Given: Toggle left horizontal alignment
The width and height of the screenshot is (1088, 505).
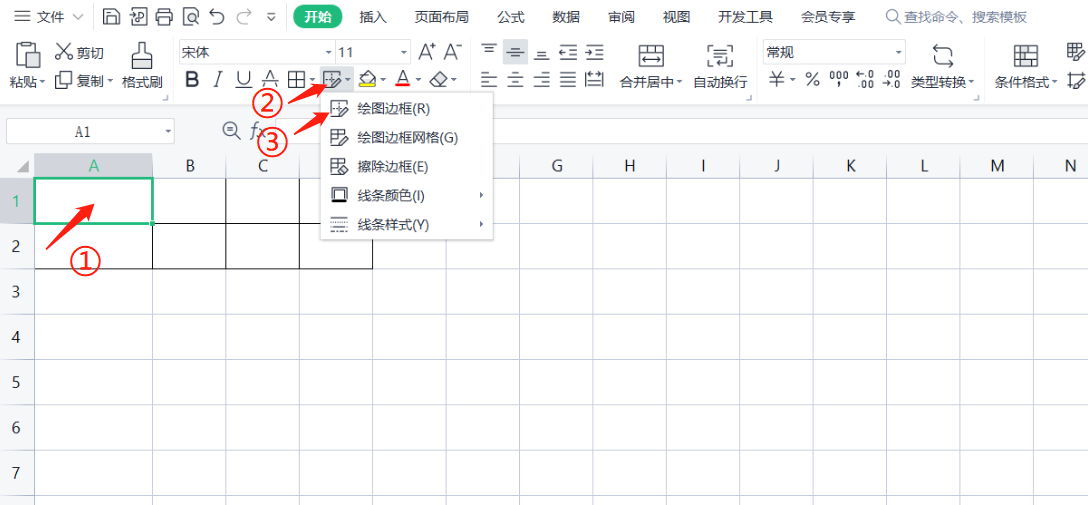Looking at the screenshot, I should (489, 80).
